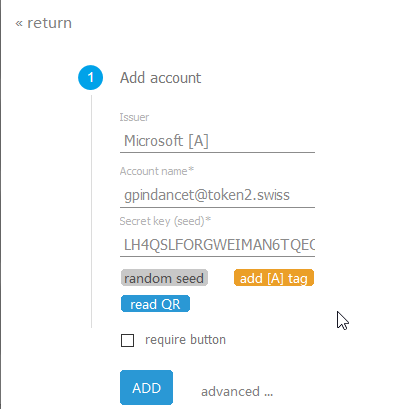Screen dimensions: 419x409
Task: Click the orange add [A] tag button
Action: (x=274, y=278)
